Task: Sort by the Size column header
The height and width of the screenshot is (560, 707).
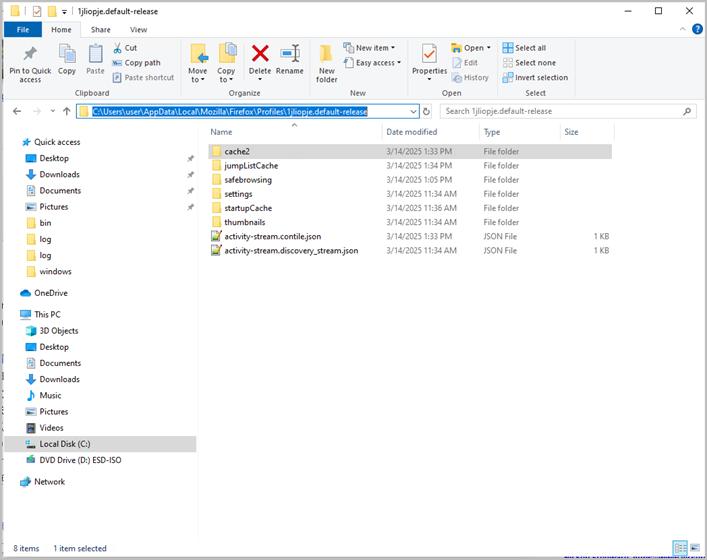Action: click(587, 132)
